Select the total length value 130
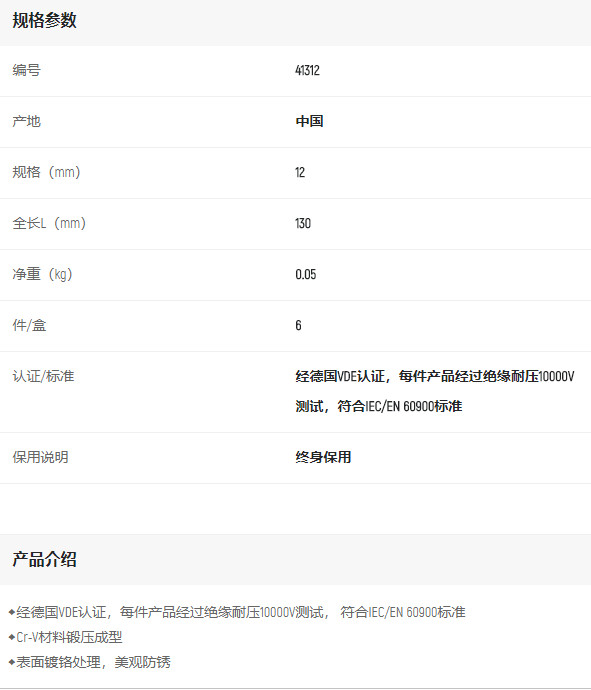The image size is (591, 690). (x=303, y=224)
